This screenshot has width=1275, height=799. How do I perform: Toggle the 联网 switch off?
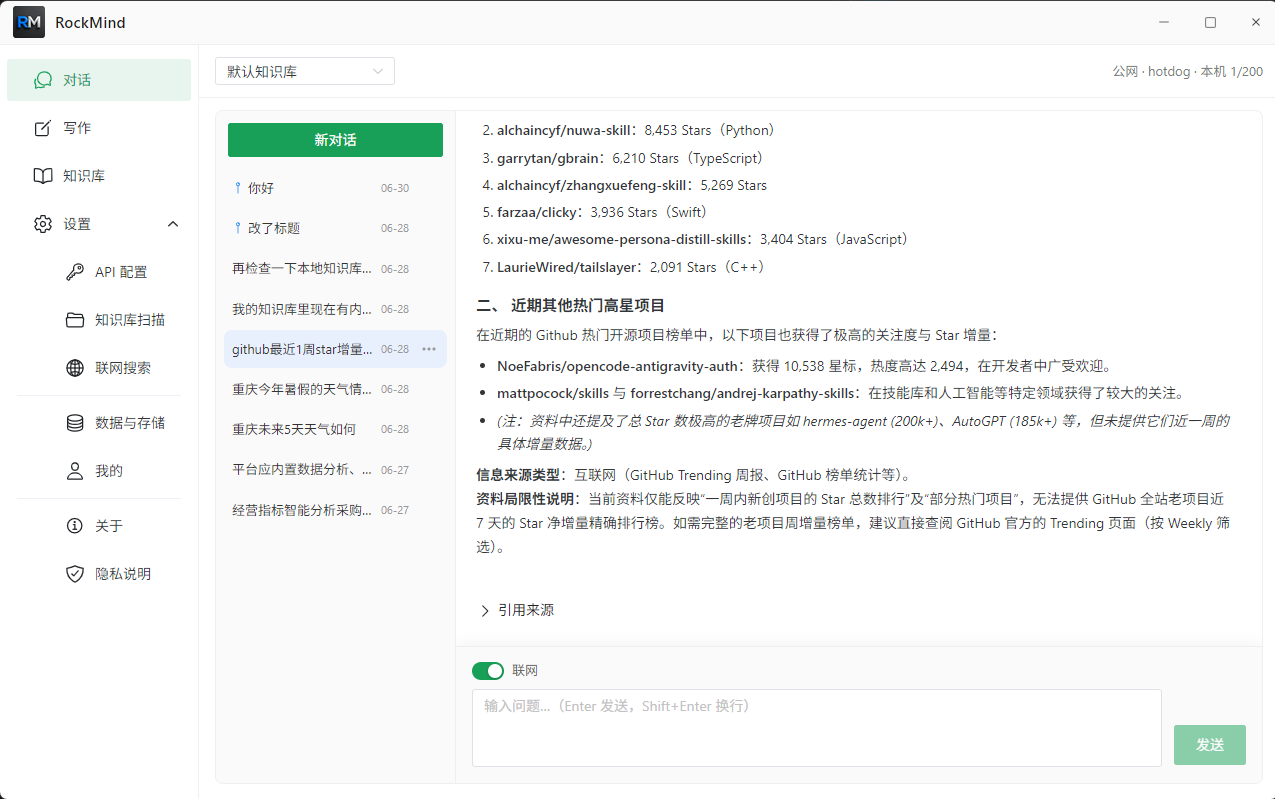tap(488, 670)
